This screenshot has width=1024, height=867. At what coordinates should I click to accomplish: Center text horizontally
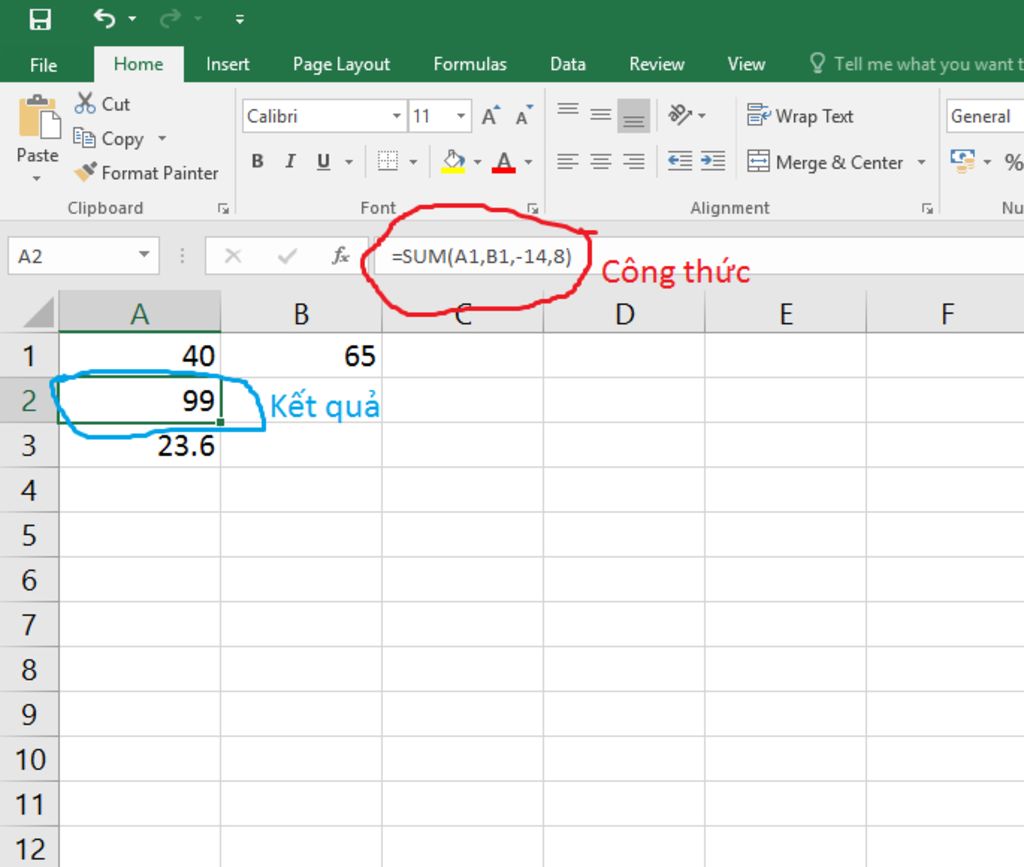[600, 161]
